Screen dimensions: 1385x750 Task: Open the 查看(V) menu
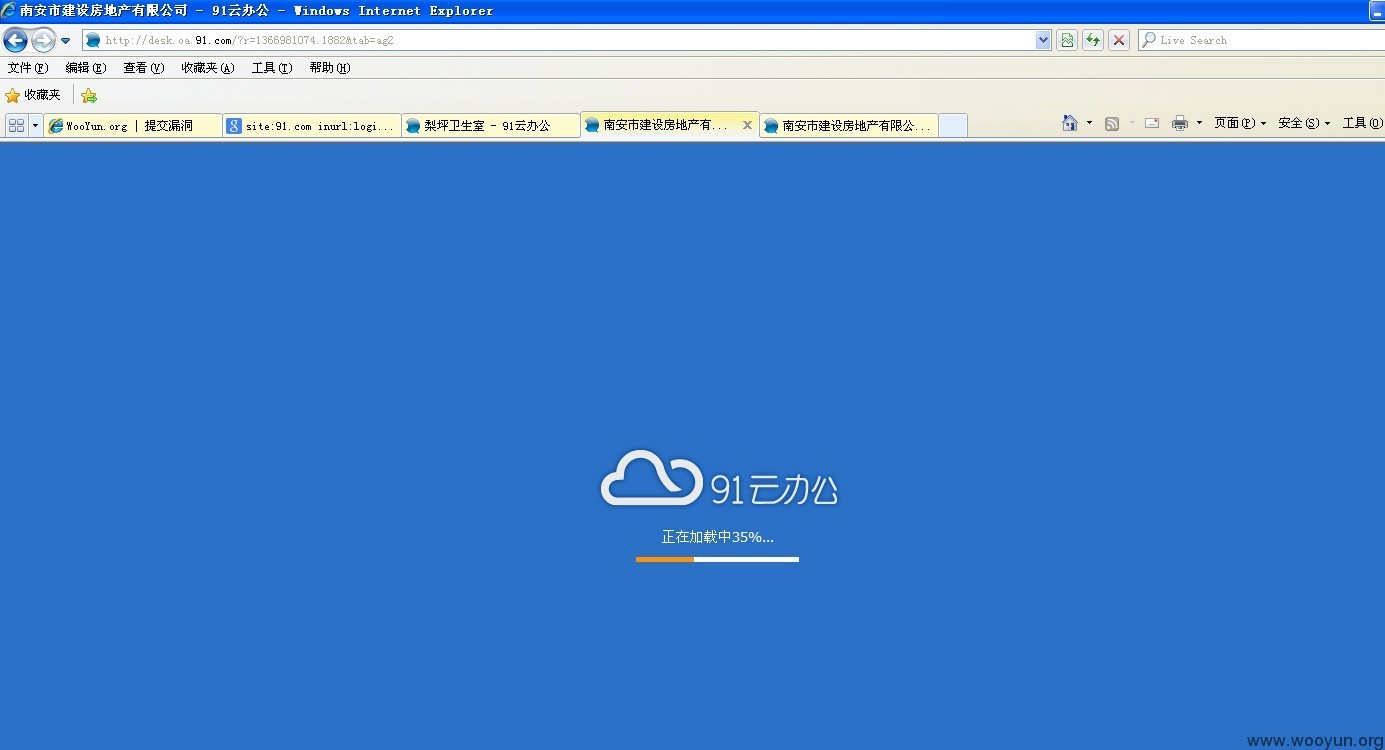143,68
